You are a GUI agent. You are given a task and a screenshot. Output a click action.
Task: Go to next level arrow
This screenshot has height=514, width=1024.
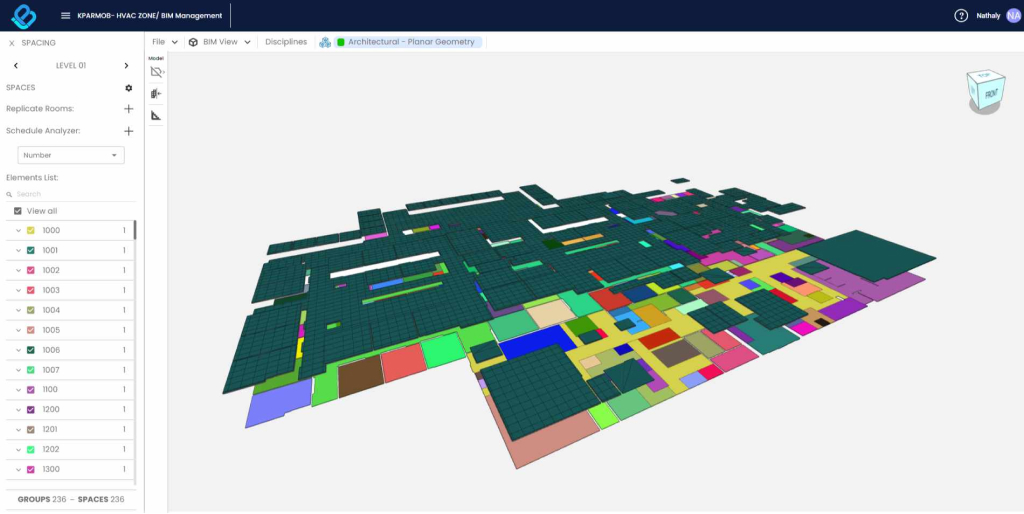[x=126, y=66]
